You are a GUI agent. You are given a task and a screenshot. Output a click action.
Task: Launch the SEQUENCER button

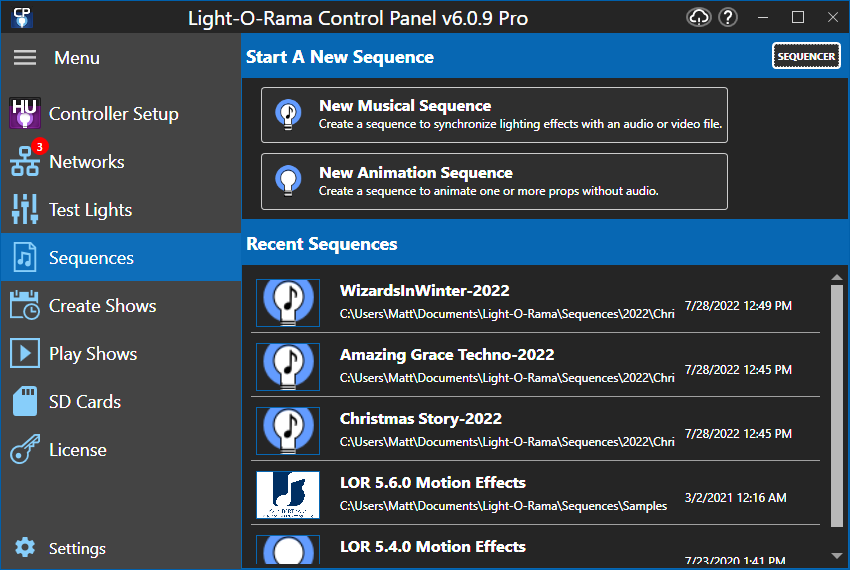point(806,56)
